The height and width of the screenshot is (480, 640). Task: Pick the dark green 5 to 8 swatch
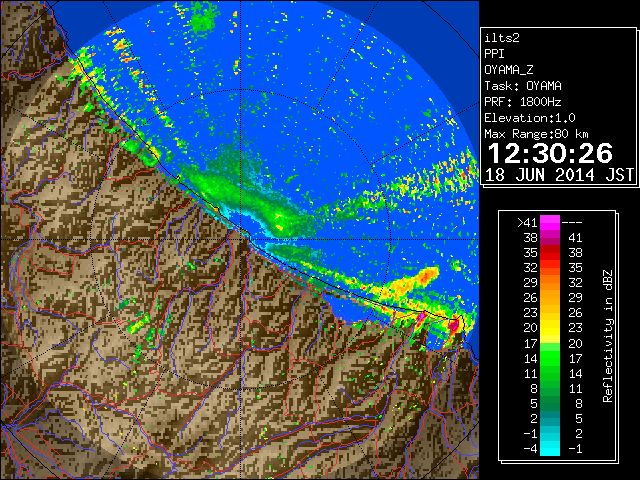point(550,404)
